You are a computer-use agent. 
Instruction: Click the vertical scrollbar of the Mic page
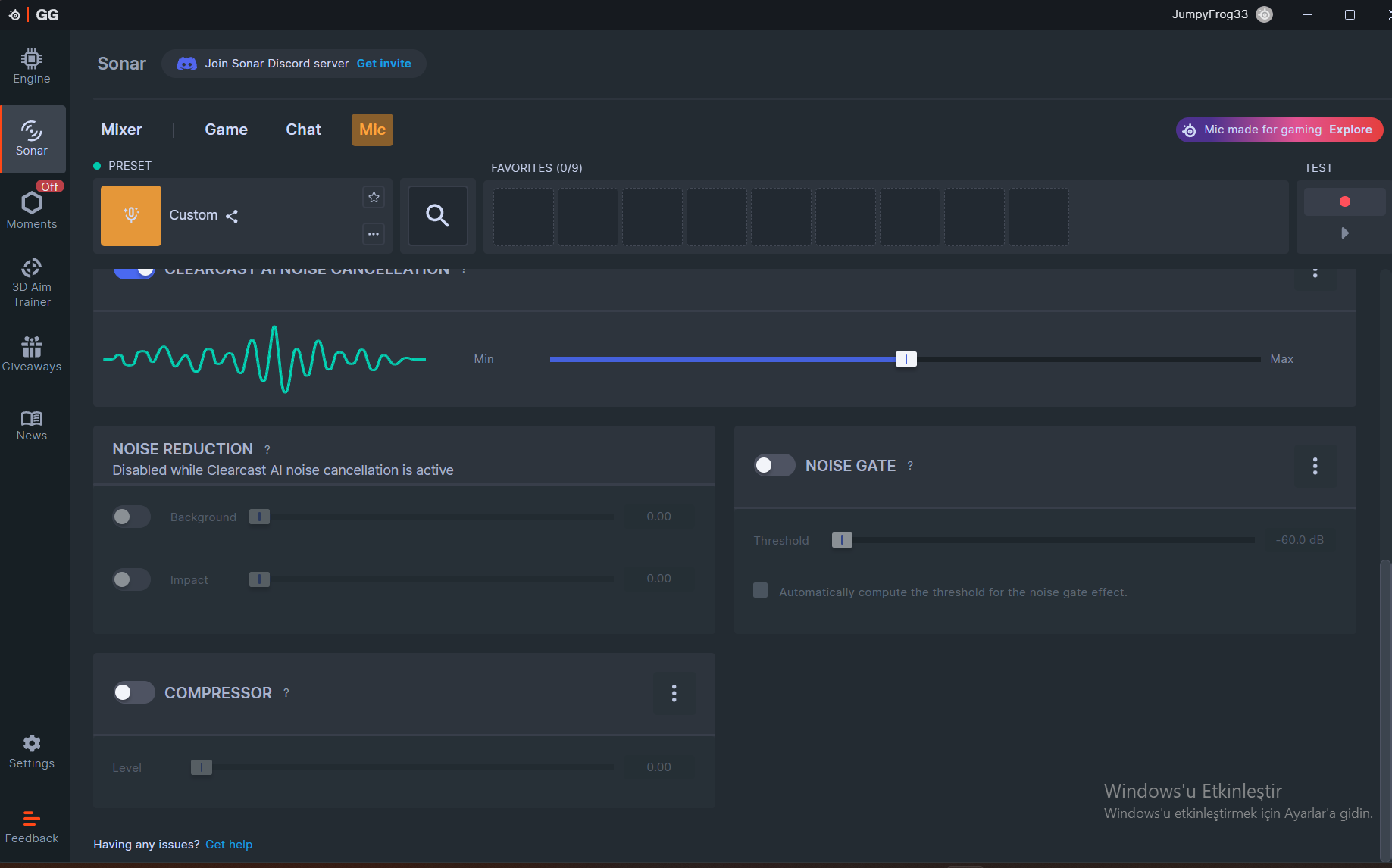[1385, 709]
